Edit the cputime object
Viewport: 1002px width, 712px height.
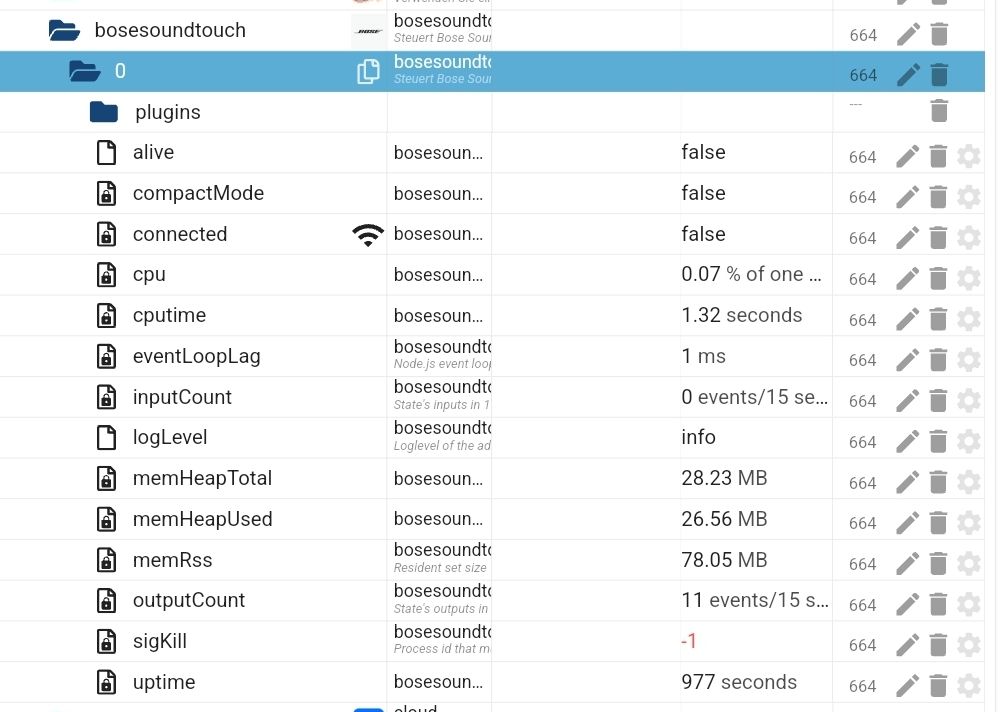[x=907, y=320]
